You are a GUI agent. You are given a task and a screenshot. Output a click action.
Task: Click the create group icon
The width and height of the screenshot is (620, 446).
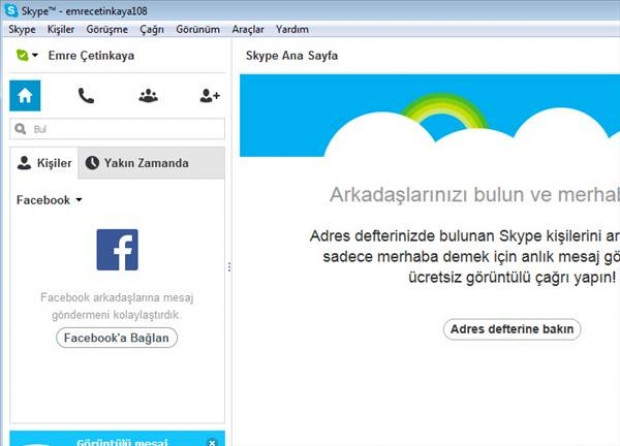pos(148,96)
